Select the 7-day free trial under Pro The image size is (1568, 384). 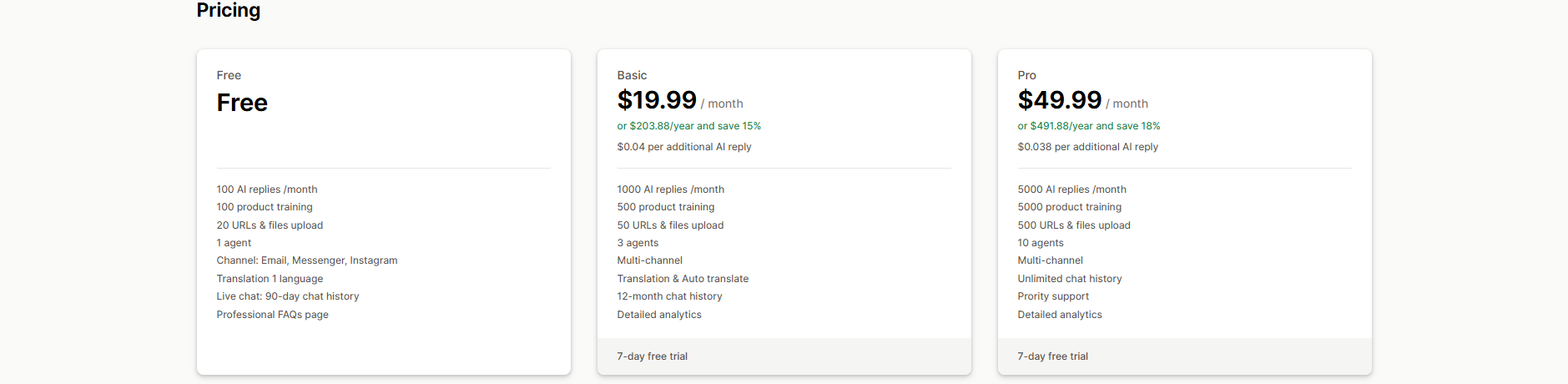pos(1052,356)
